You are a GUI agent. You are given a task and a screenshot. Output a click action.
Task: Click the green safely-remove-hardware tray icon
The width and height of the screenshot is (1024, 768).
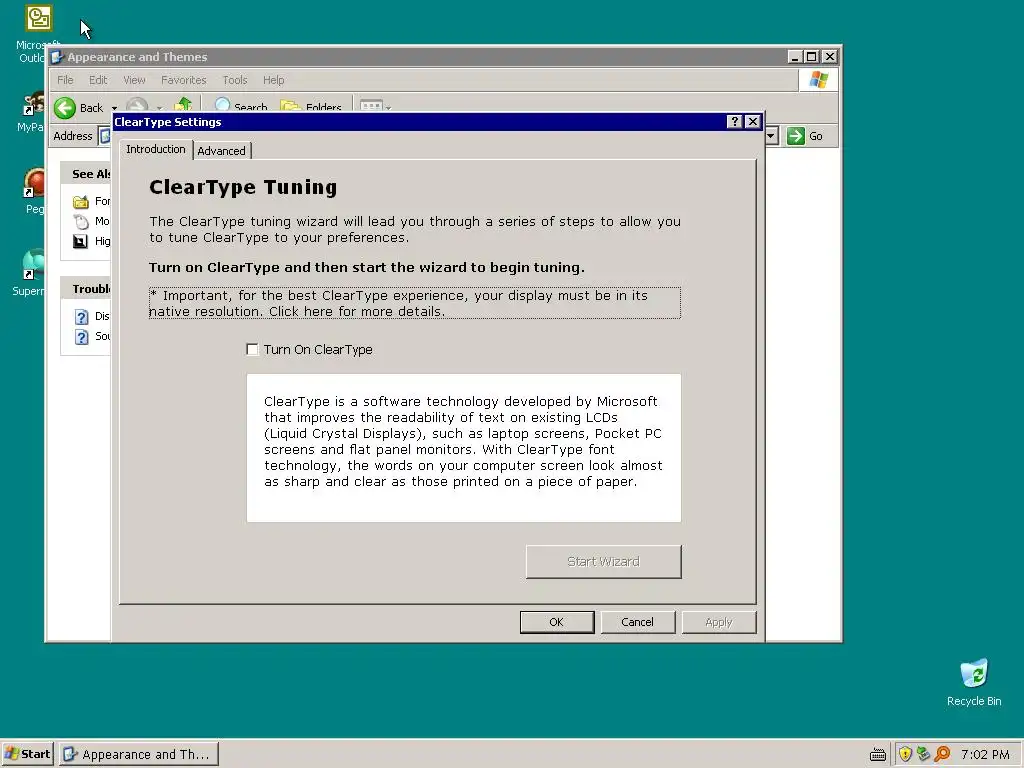923,754
